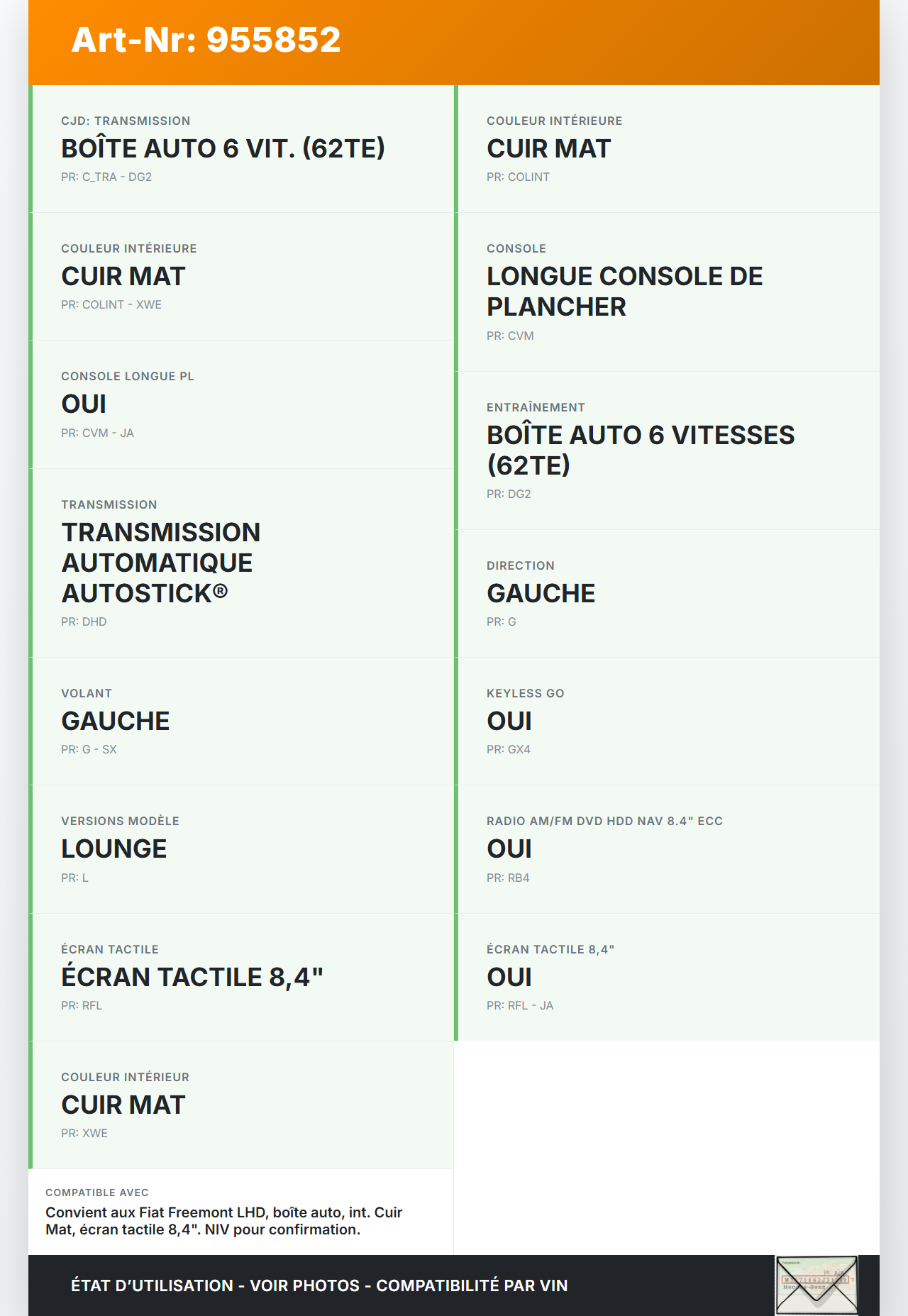Click the KEYLESS GO label

526,694
